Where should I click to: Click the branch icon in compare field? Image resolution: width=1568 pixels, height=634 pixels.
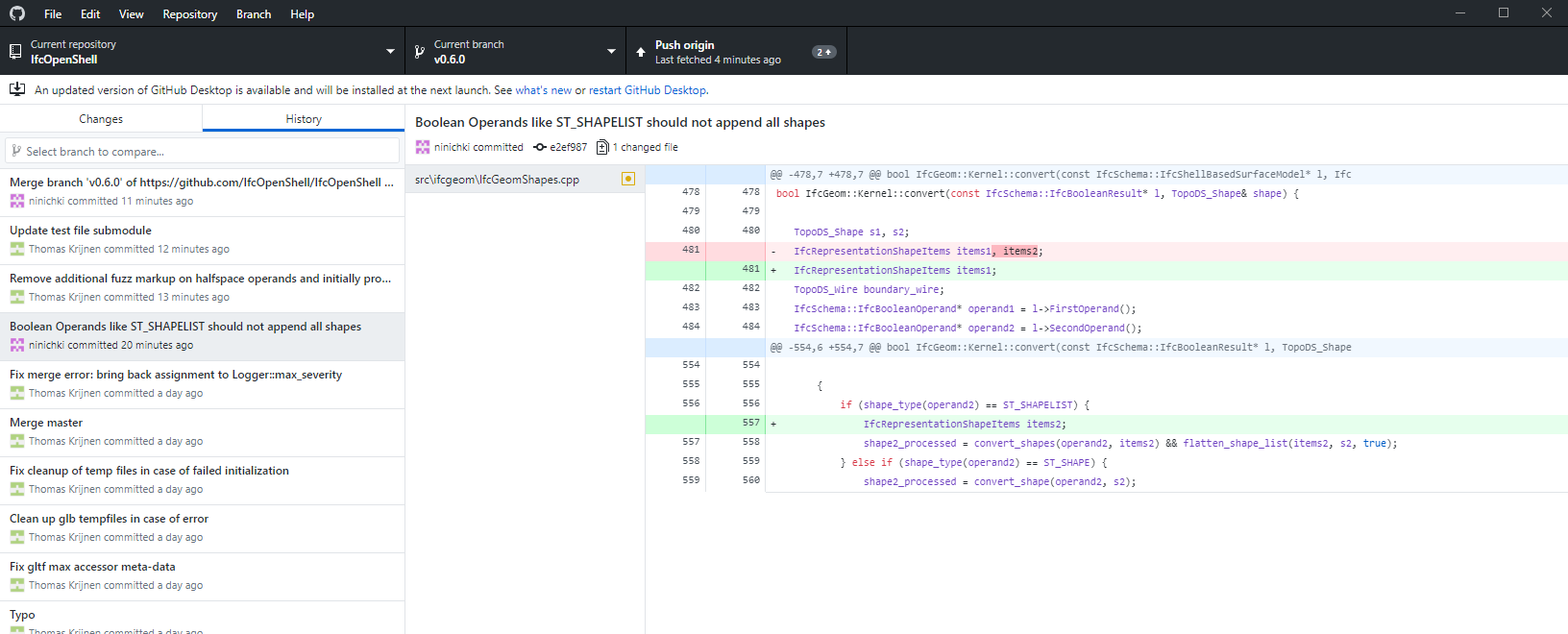(16, 151)
